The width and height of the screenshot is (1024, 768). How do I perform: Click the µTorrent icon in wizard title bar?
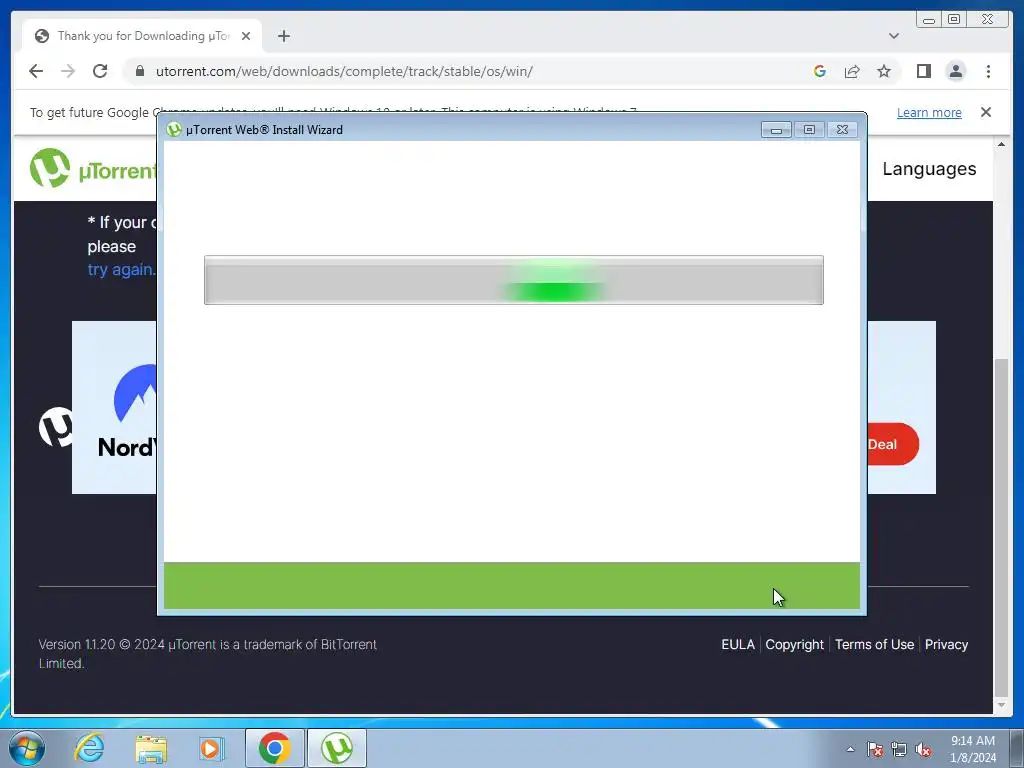(174, 129)
